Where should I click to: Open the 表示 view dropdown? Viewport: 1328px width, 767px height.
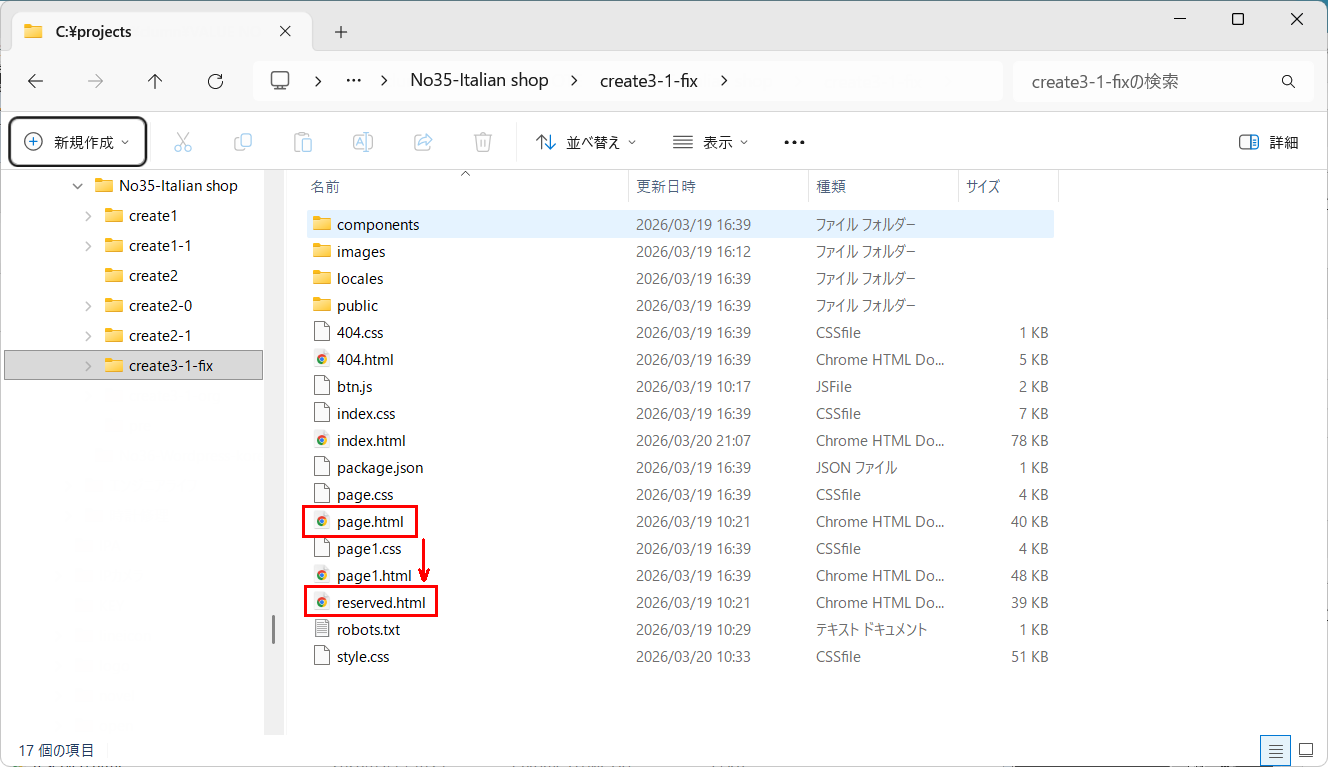(x=710, y=142)
